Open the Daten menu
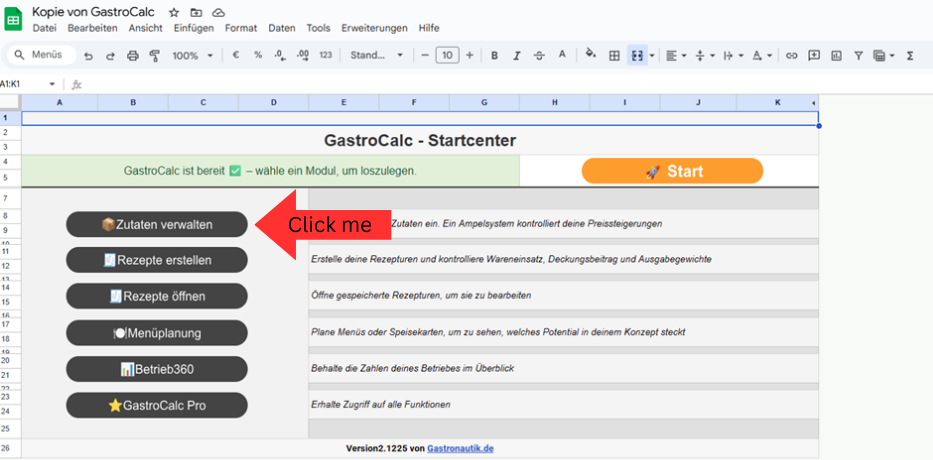 pos(281,28)
